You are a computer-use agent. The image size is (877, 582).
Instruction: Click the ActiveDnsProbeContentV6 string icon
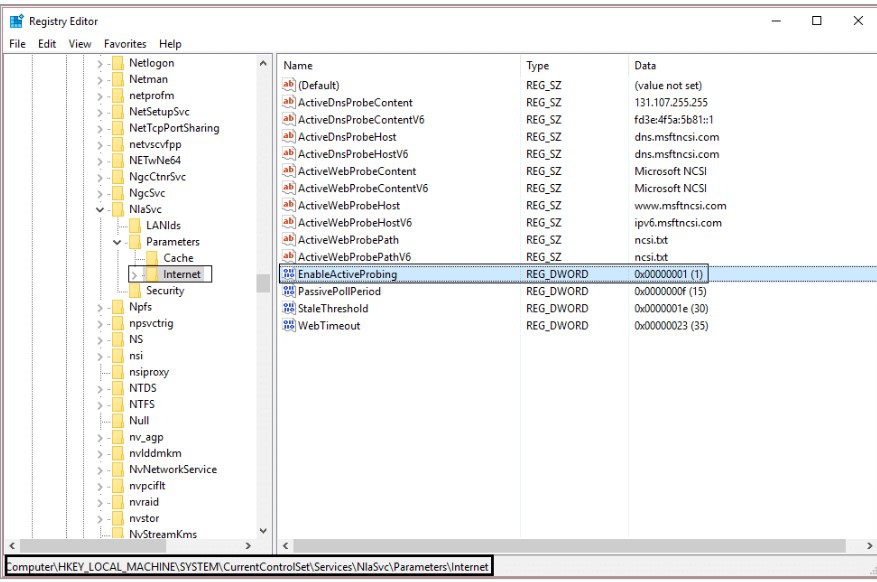(289, 119)
